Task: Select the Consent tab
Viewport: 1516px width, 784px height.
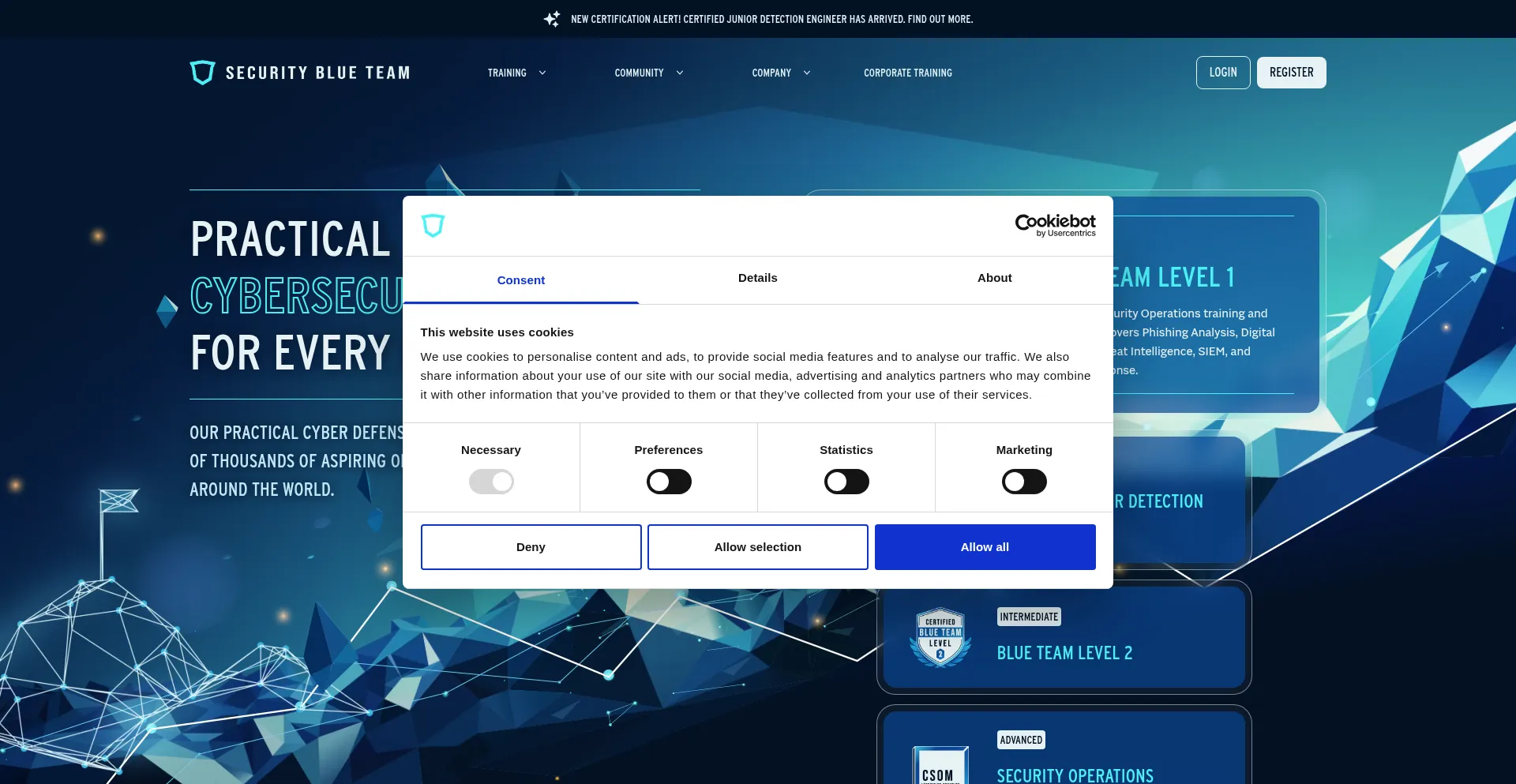Action: coord(521,280)
